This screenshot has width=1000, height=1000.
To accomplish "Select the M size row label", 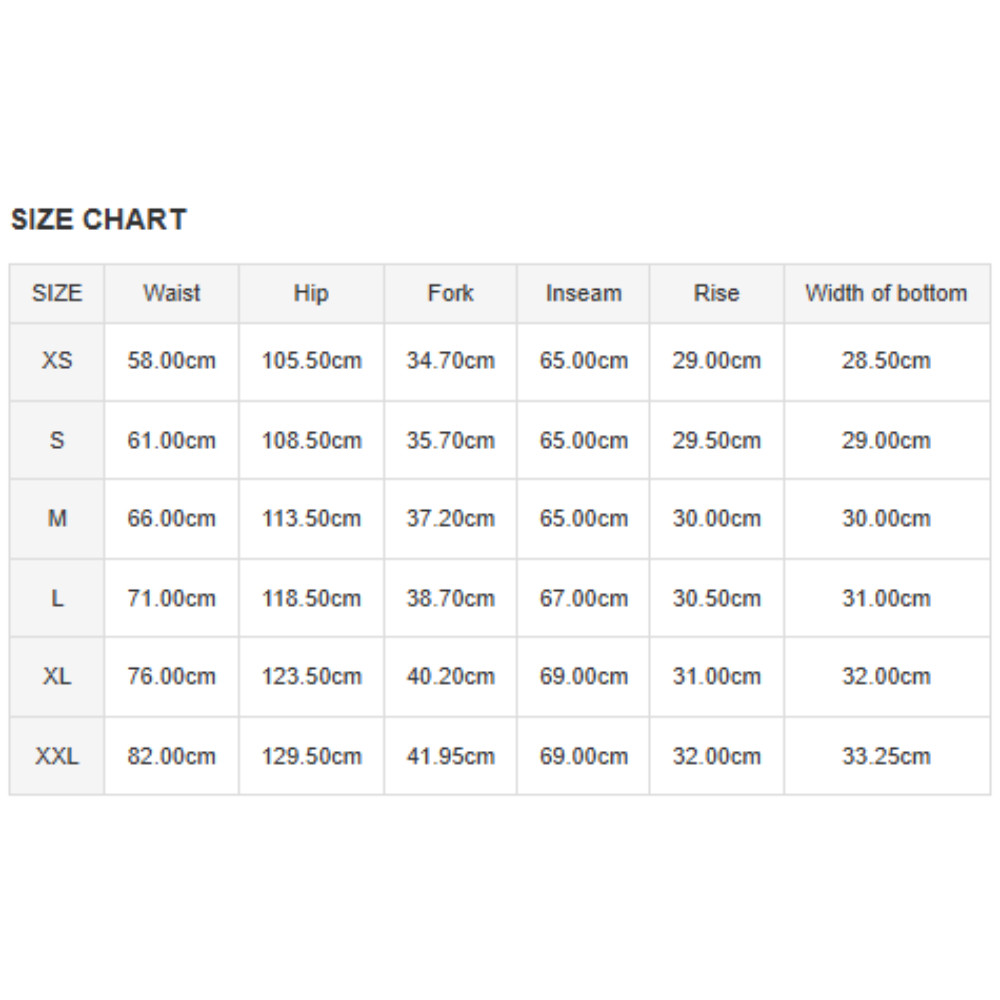I will pos(57,519).
